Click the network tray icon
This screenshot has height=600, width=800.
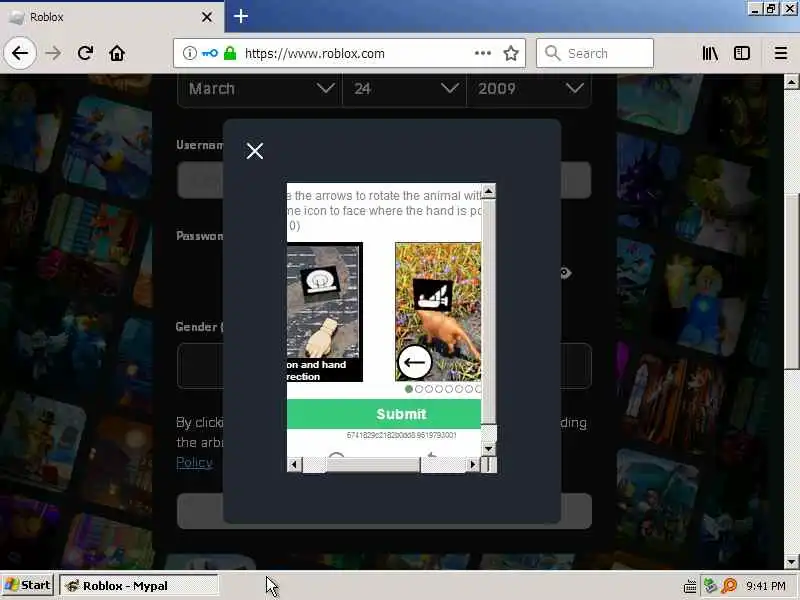pyautogui.click(x=710, y=585)
